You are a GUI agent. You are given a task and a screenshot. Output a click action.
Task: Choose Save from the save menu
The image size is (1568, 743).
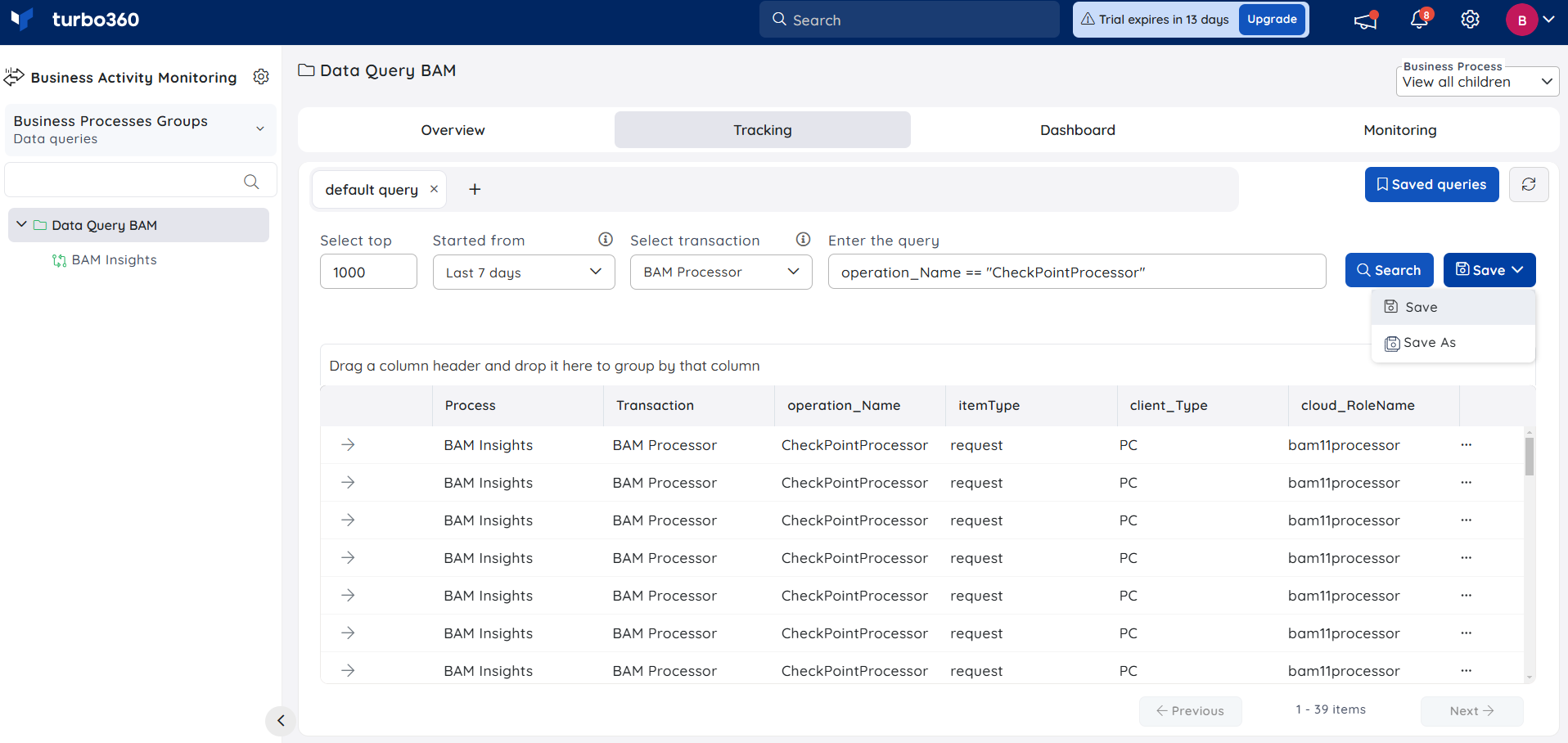[x=1453, y=308]
